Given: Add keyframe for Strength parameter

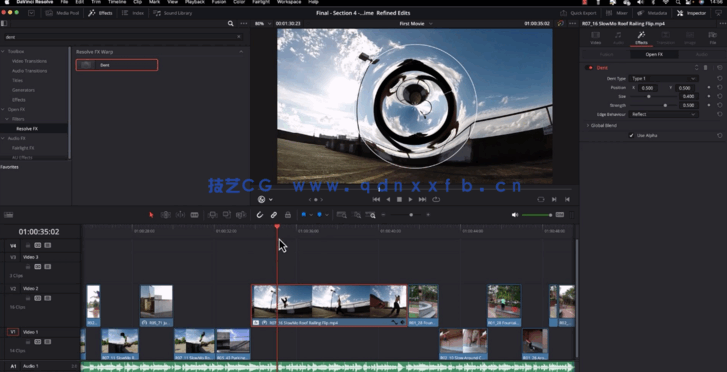Looking at the screenshot, I should [x=708, y=105].
